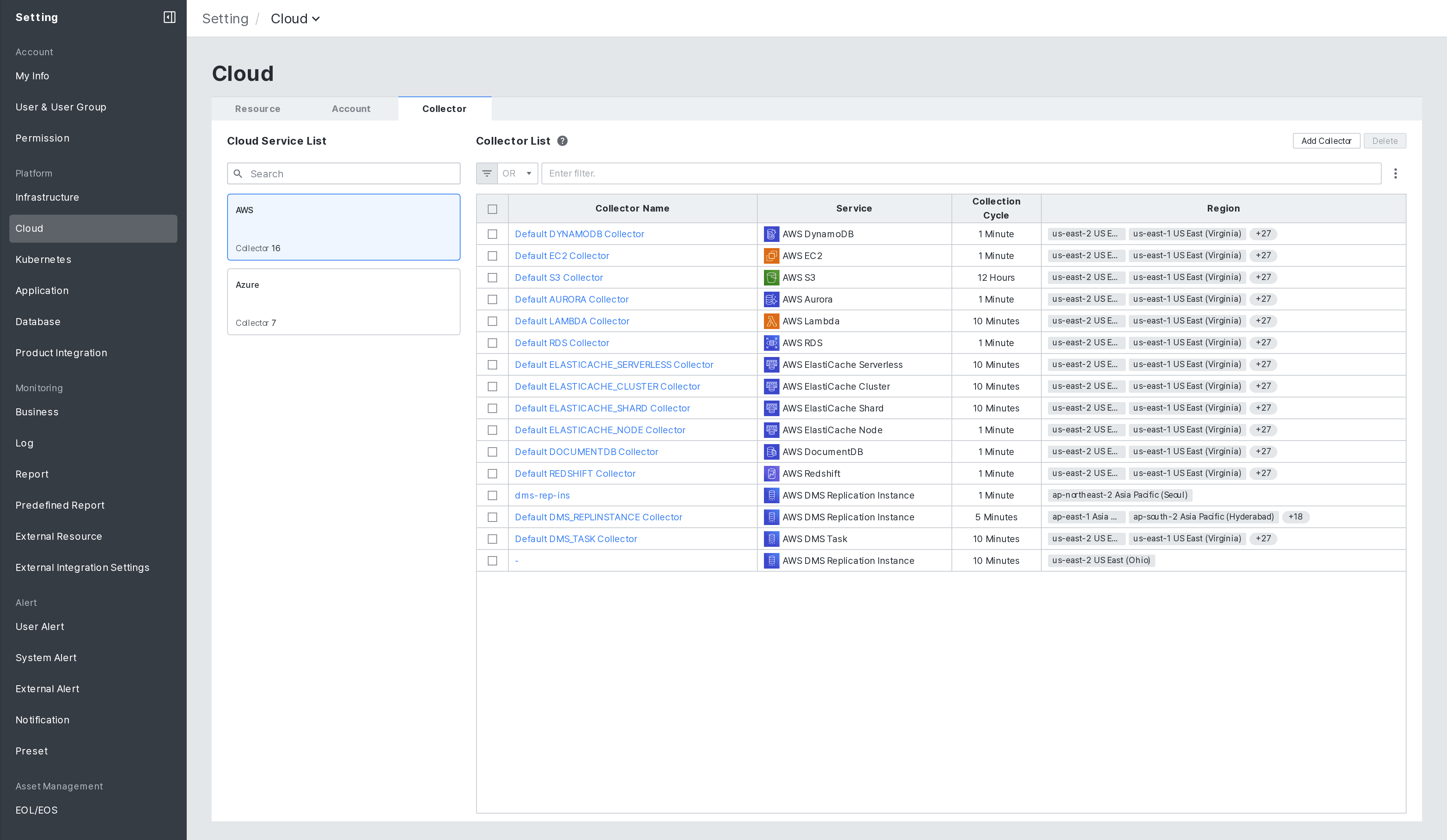
Task: Click the AWS RDS service icon
Action: tap(771, 343)
